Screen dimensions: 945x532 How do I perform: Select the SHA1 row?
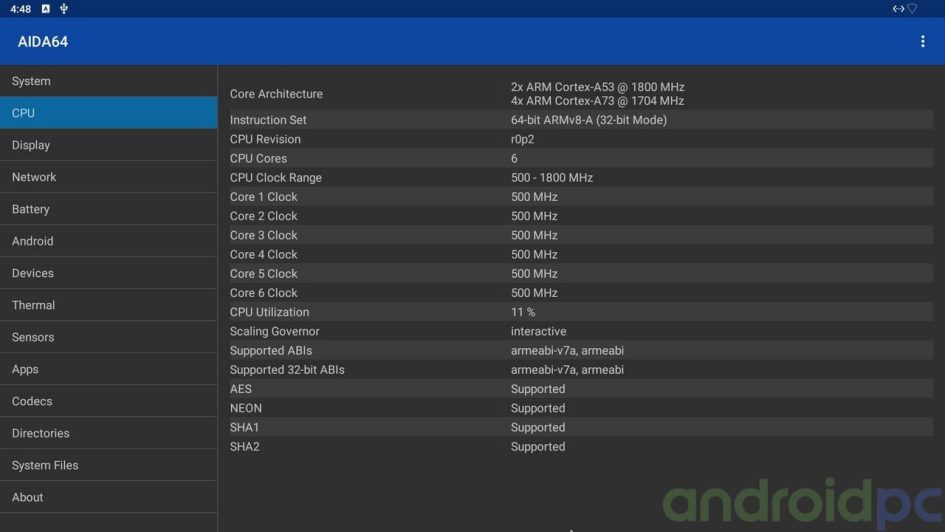581,427
